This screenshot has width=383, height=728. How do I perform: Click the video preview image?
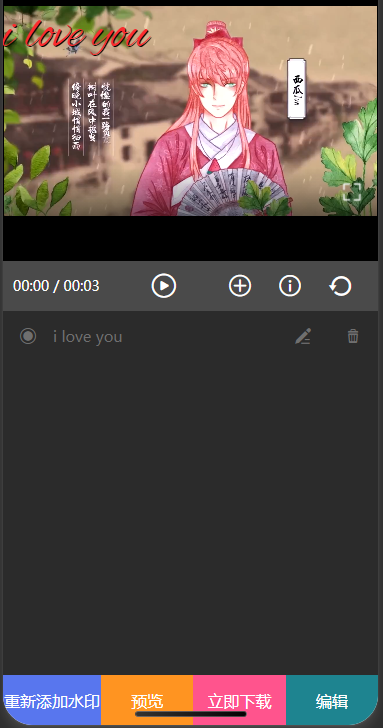coord(190,111)
